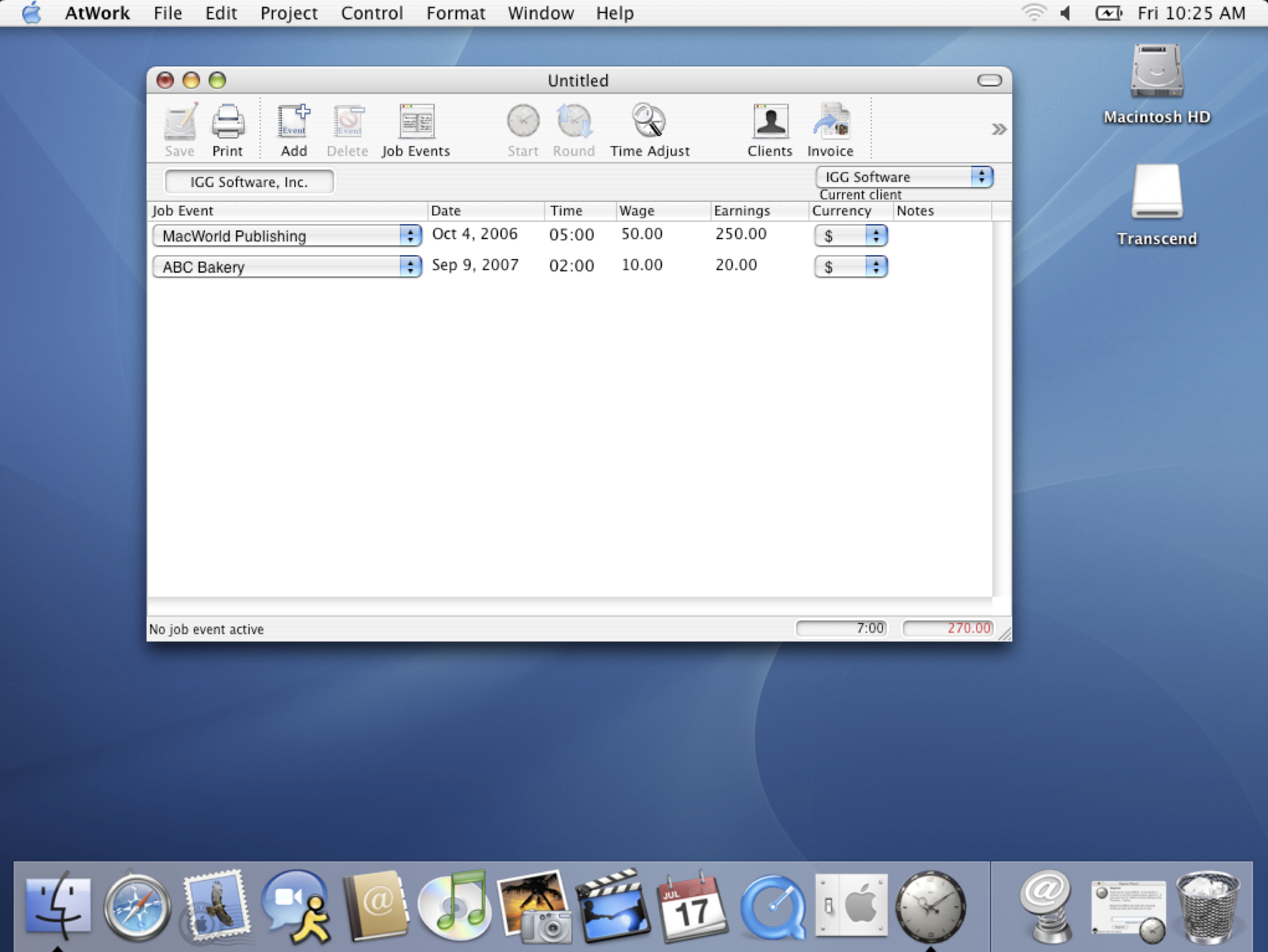Image resolution: width=1268 pixels, height=952 pixels.
Task: Click the Sep 9, 2007 date cell
Action: click(x=475, y=265)
